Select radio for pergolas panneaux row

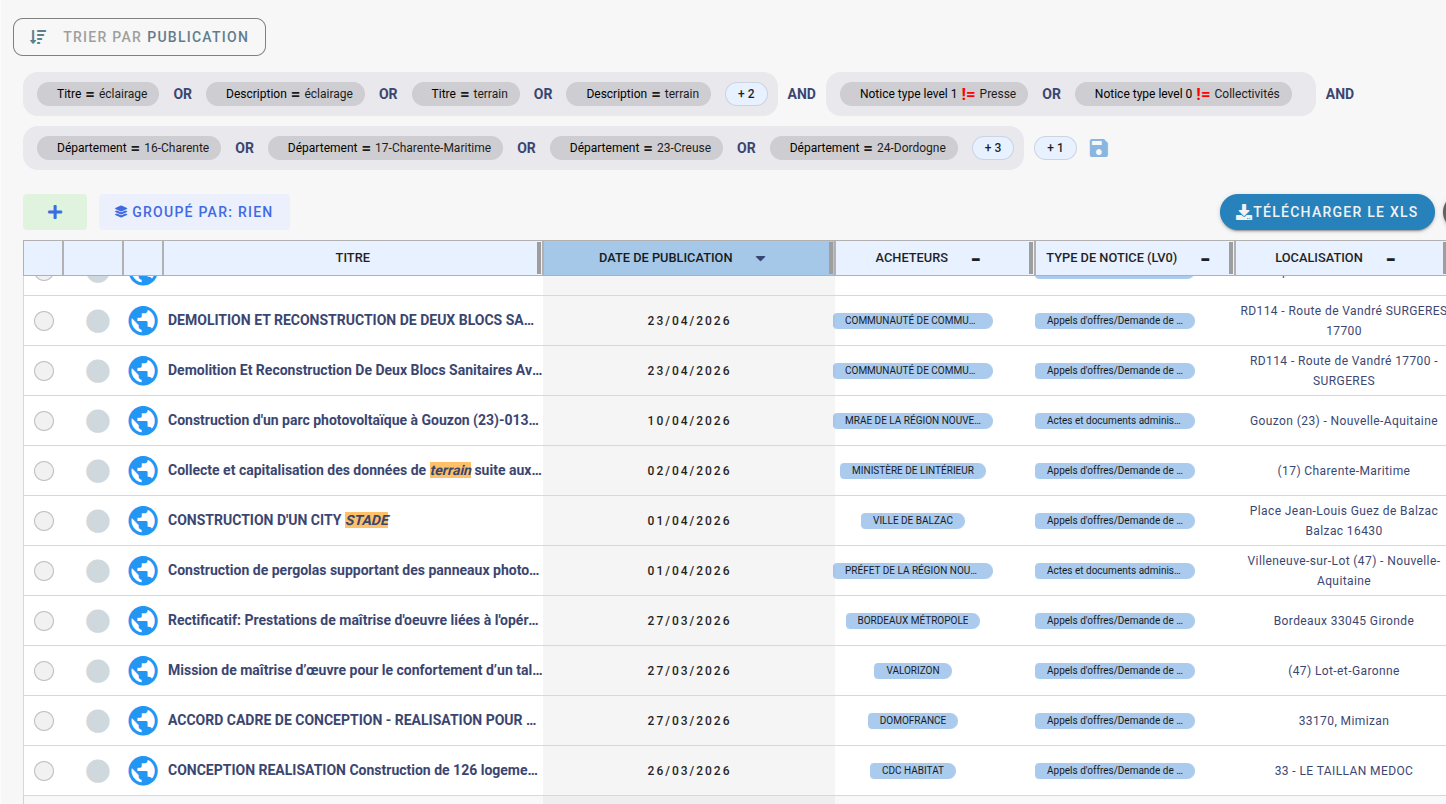(x=44, y=570)
